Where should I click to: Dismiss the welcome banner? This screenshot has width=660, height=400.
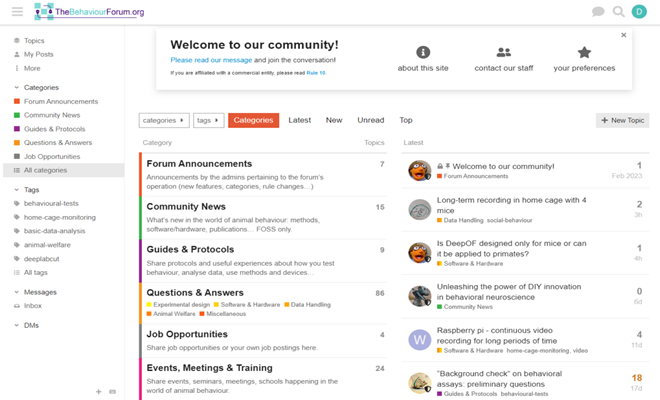pos(623,35)
